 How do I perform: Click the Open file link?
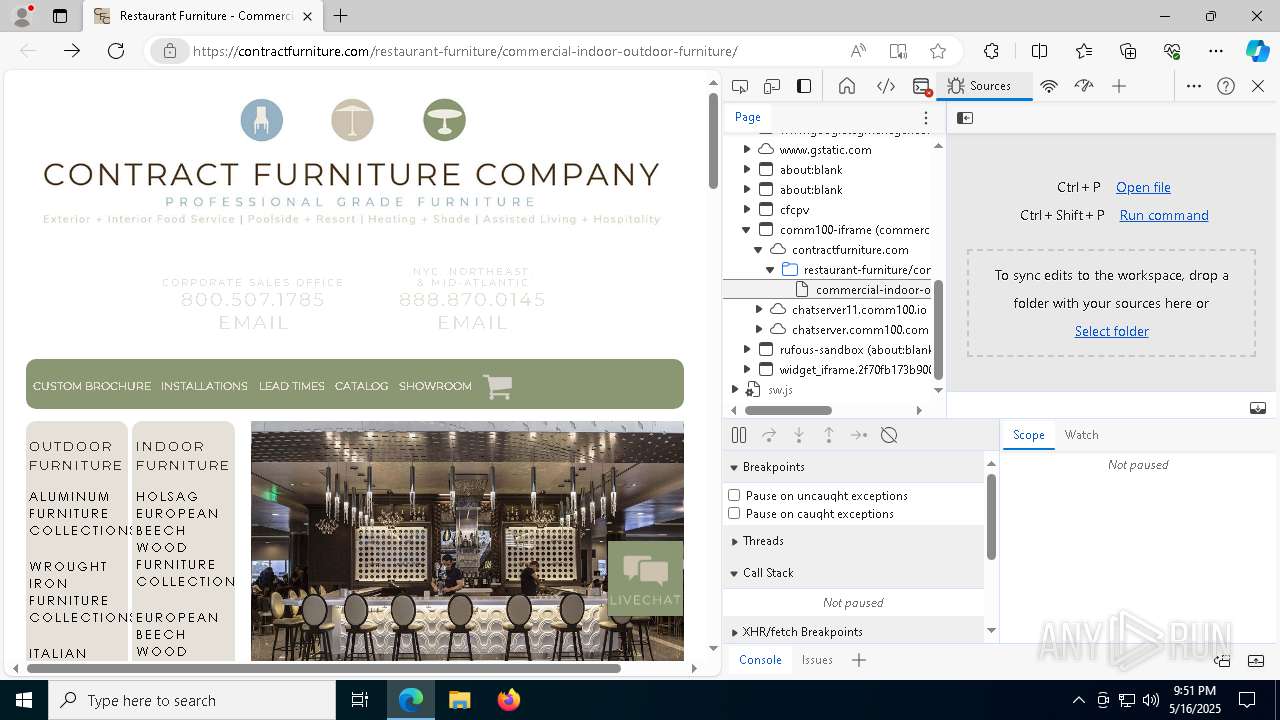coord(1143,187)
